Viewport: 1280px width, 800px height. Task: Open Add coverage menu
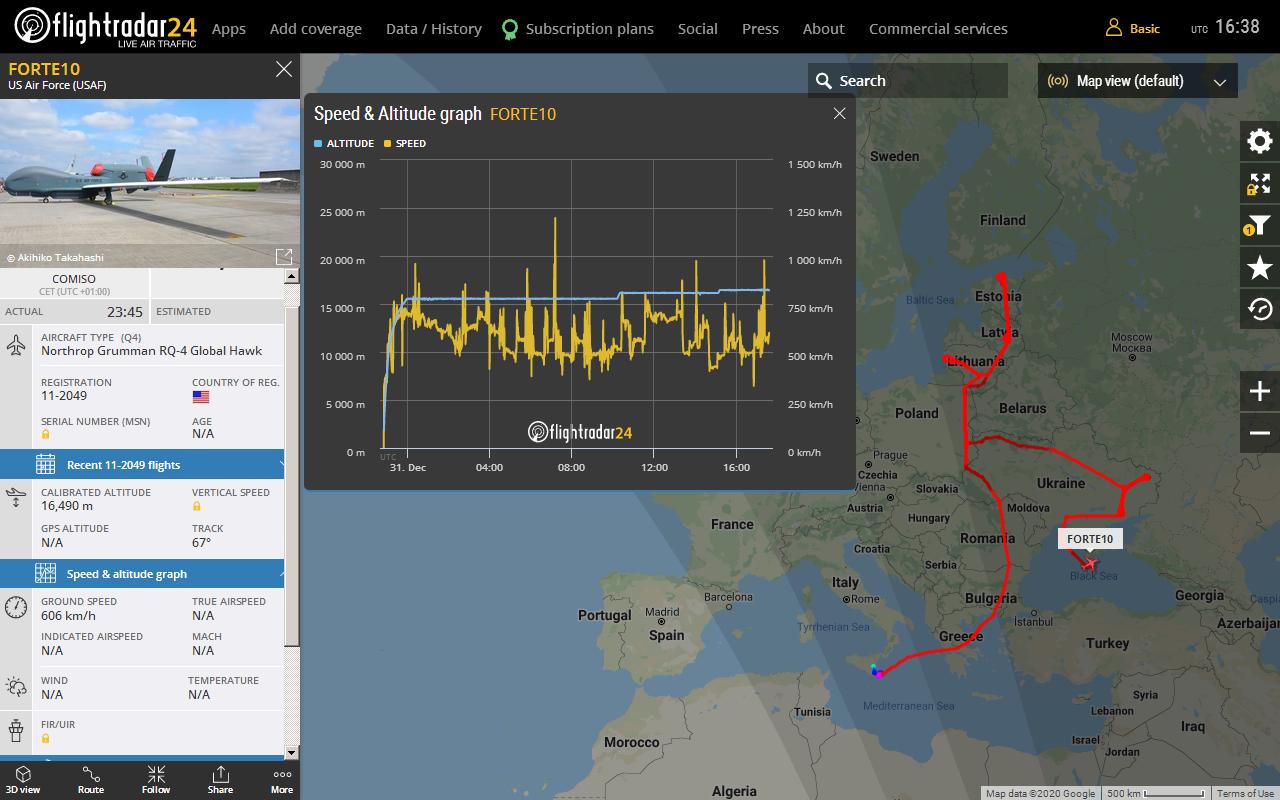coord(316,28)
